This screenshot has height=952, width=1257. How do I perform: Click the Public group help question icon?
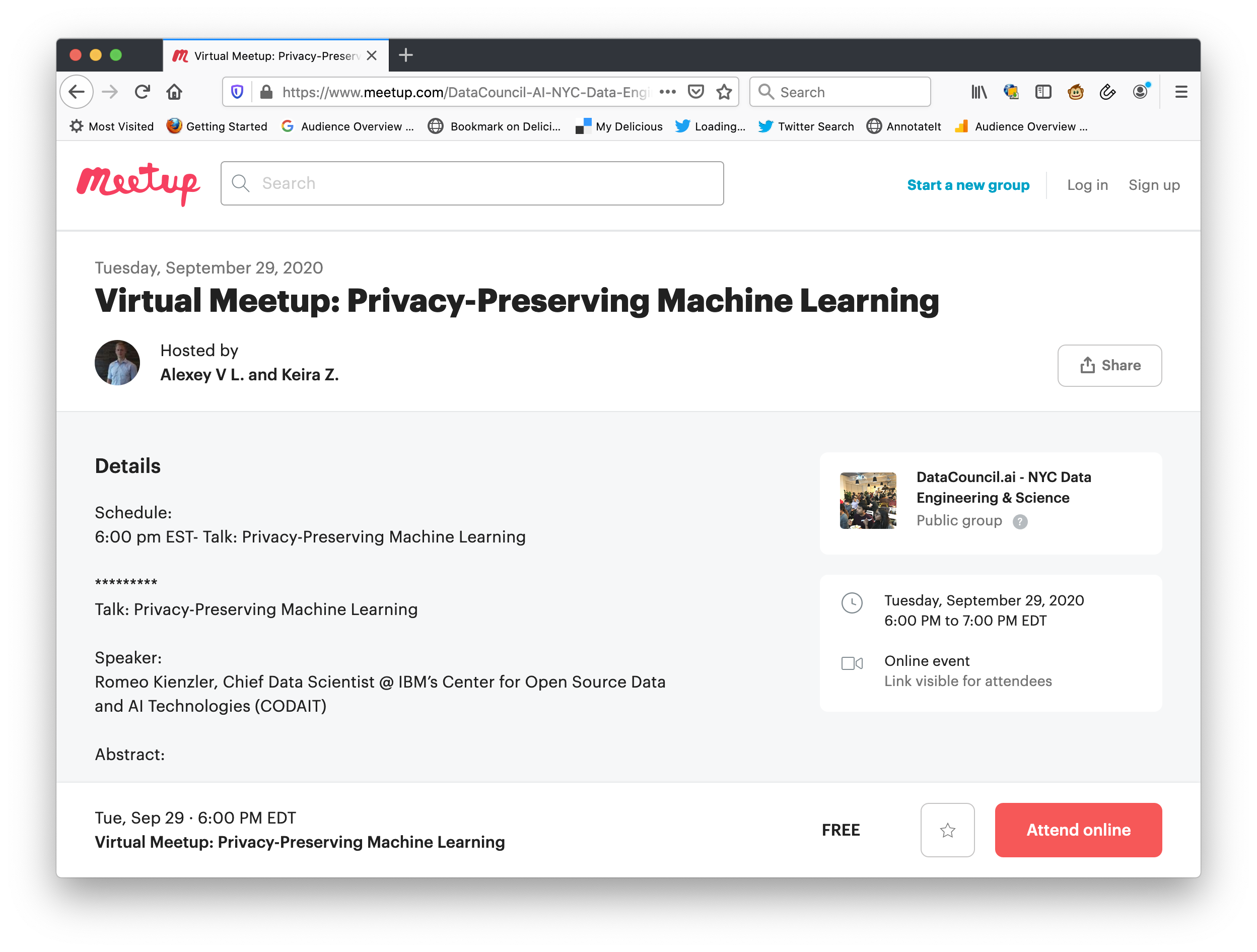1020,521
